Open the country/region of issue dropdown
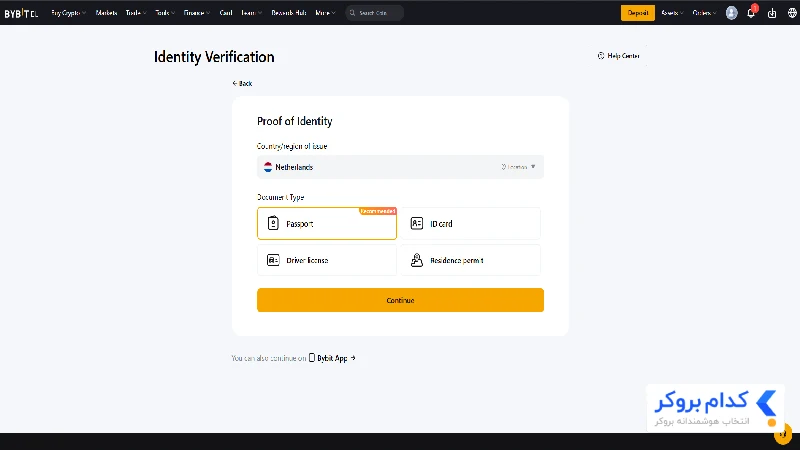The height and width of the screenshot is (450, 800). click(x=400, y=167)
